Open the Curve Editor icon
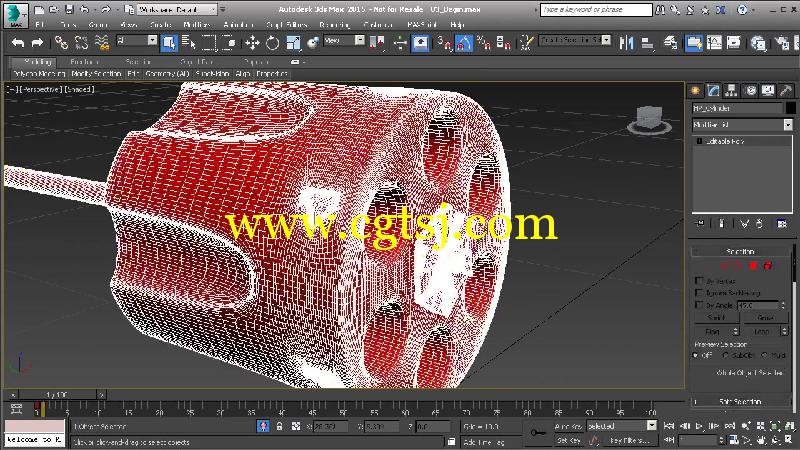The height and width of the screenshot is (450, 800). click(714, 43)
